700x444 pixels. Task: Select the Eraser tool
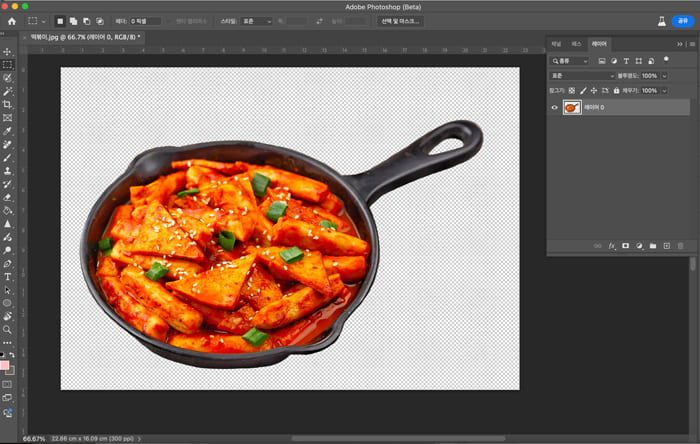[7, 197]
